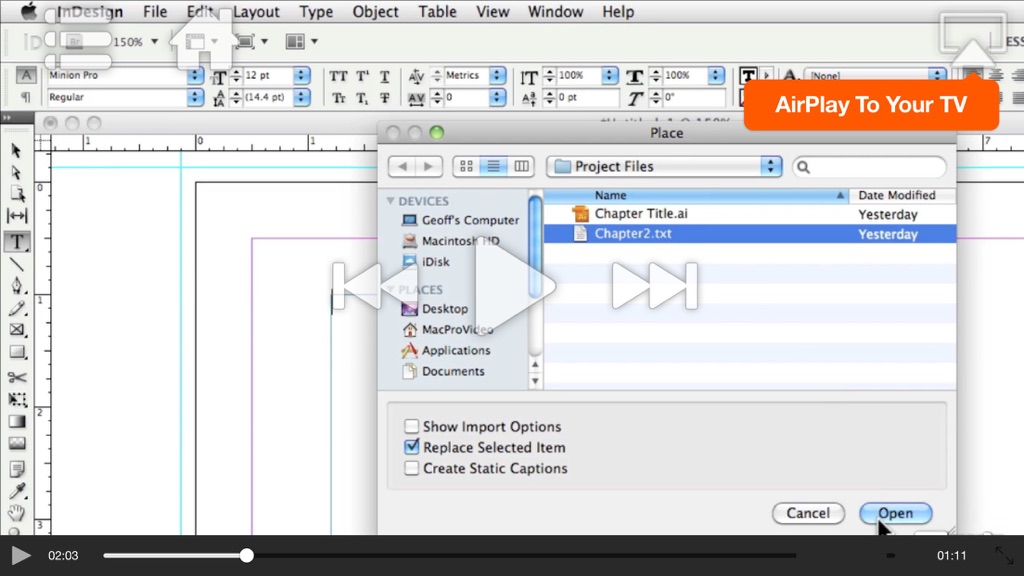Select the Gradient Feather tool
Image resolution: width=1024 pixels, height=576 pixels.
[x=16, y=444]
